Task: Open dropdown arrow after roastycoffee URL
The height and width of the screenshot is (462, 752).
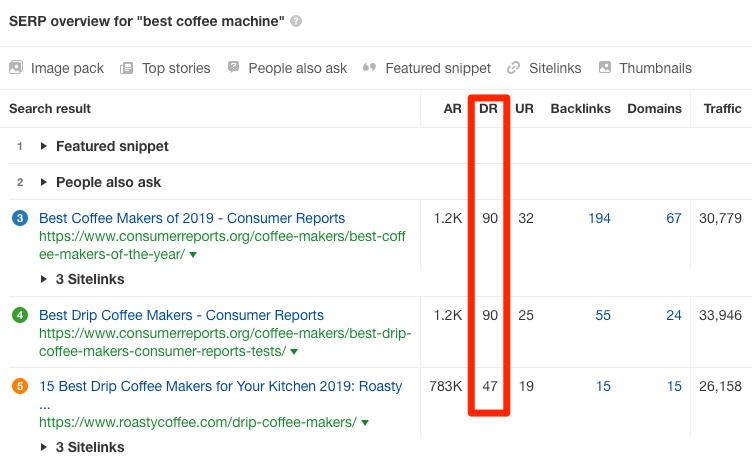Action: (364, 423)
